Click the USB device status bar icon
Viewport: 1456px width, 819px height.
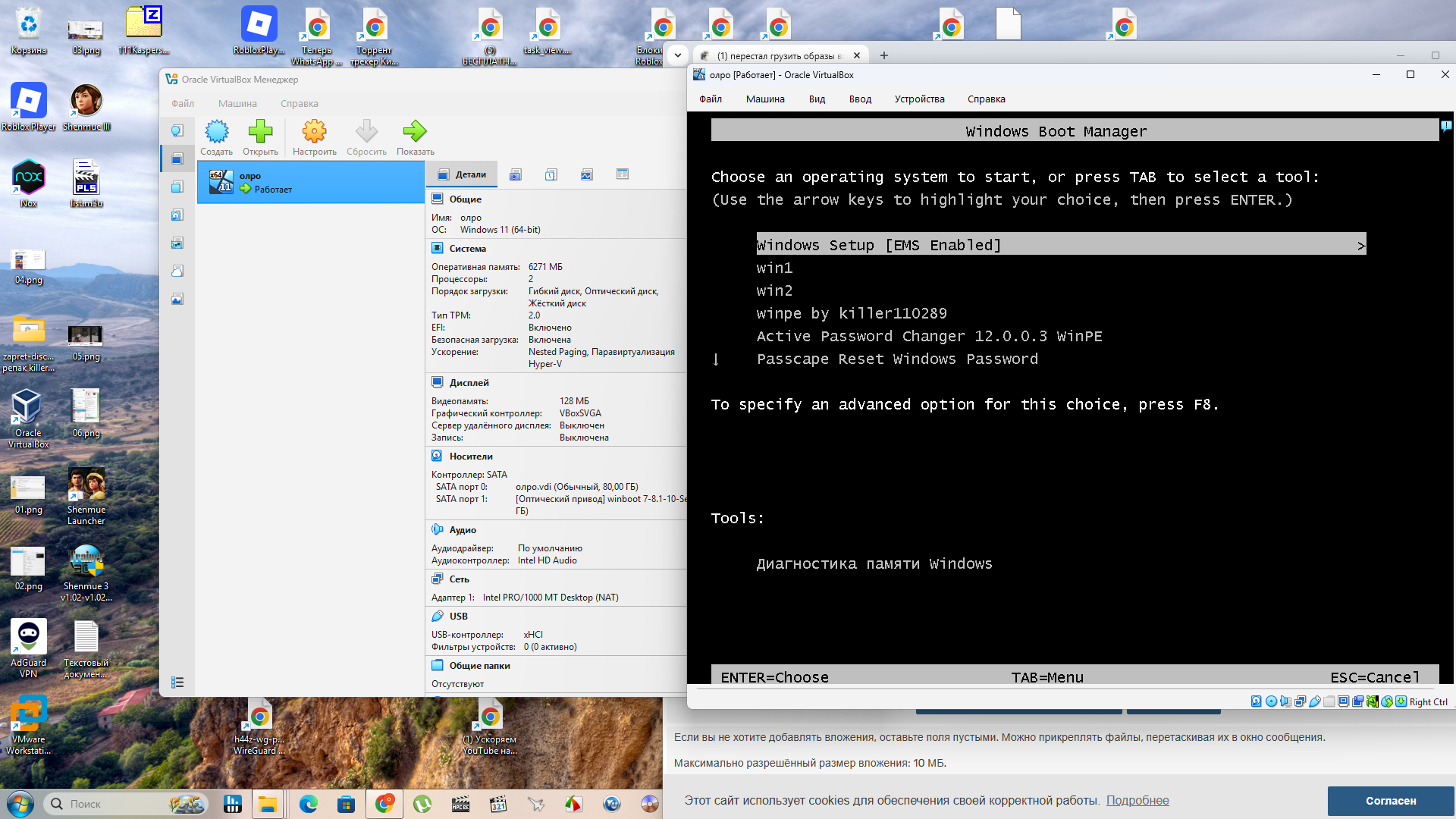(x=1315, y=701)
